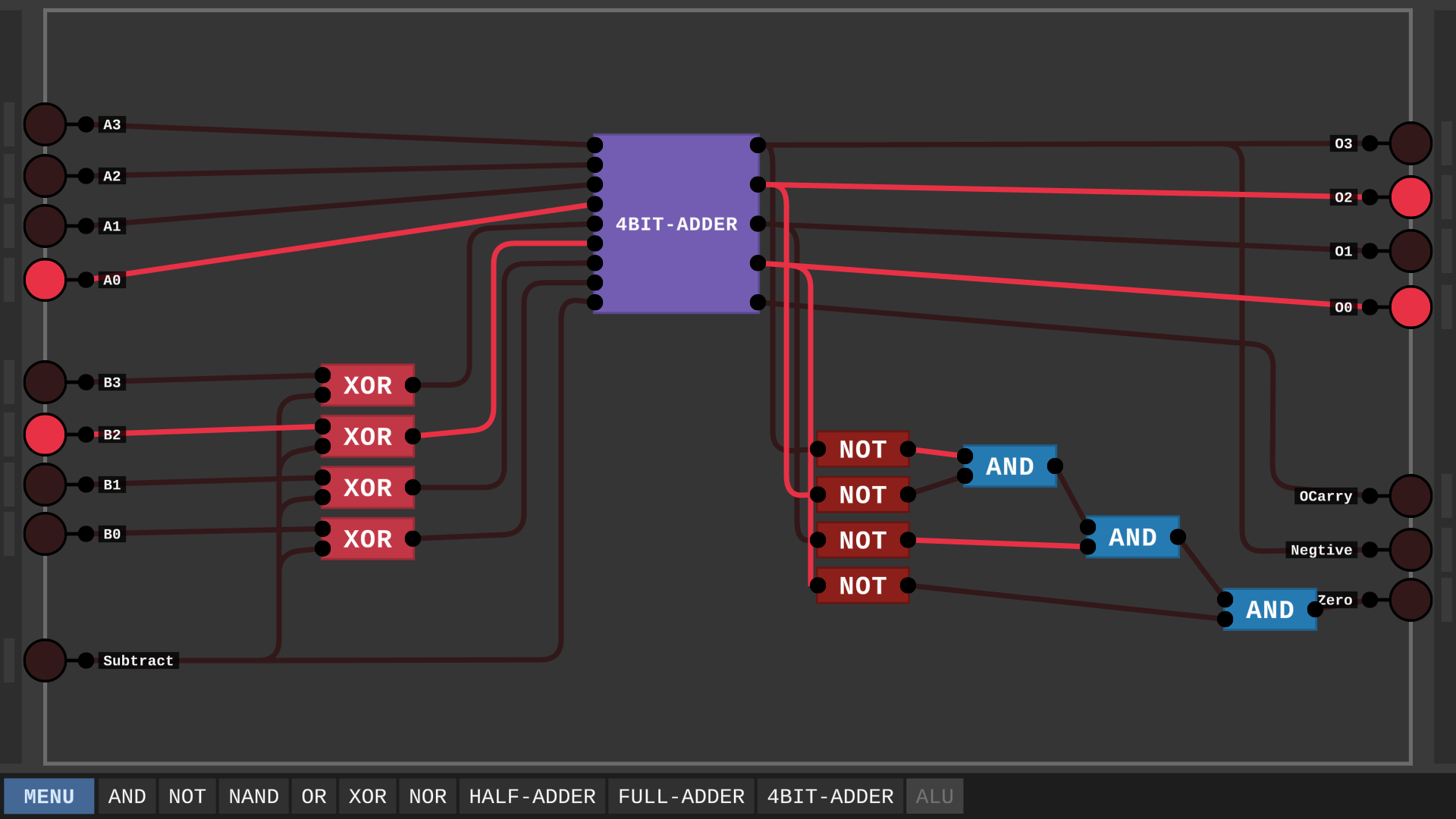Select the XOR gate connected to B0
The width and height of the screenshot is (1456, 819).
368,539
